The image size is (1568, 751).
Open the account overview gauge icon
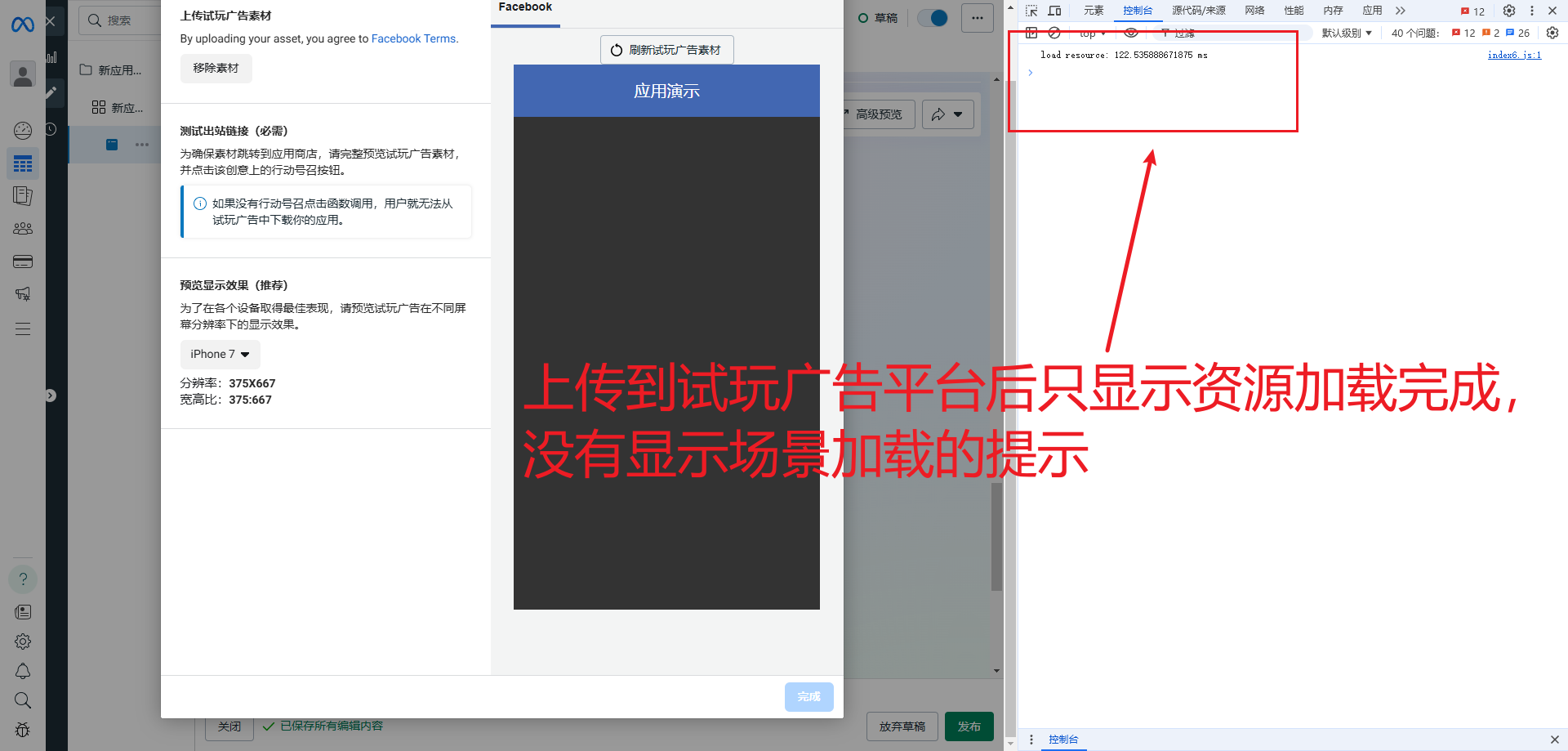pyautogui.click(x=23, y=130)
